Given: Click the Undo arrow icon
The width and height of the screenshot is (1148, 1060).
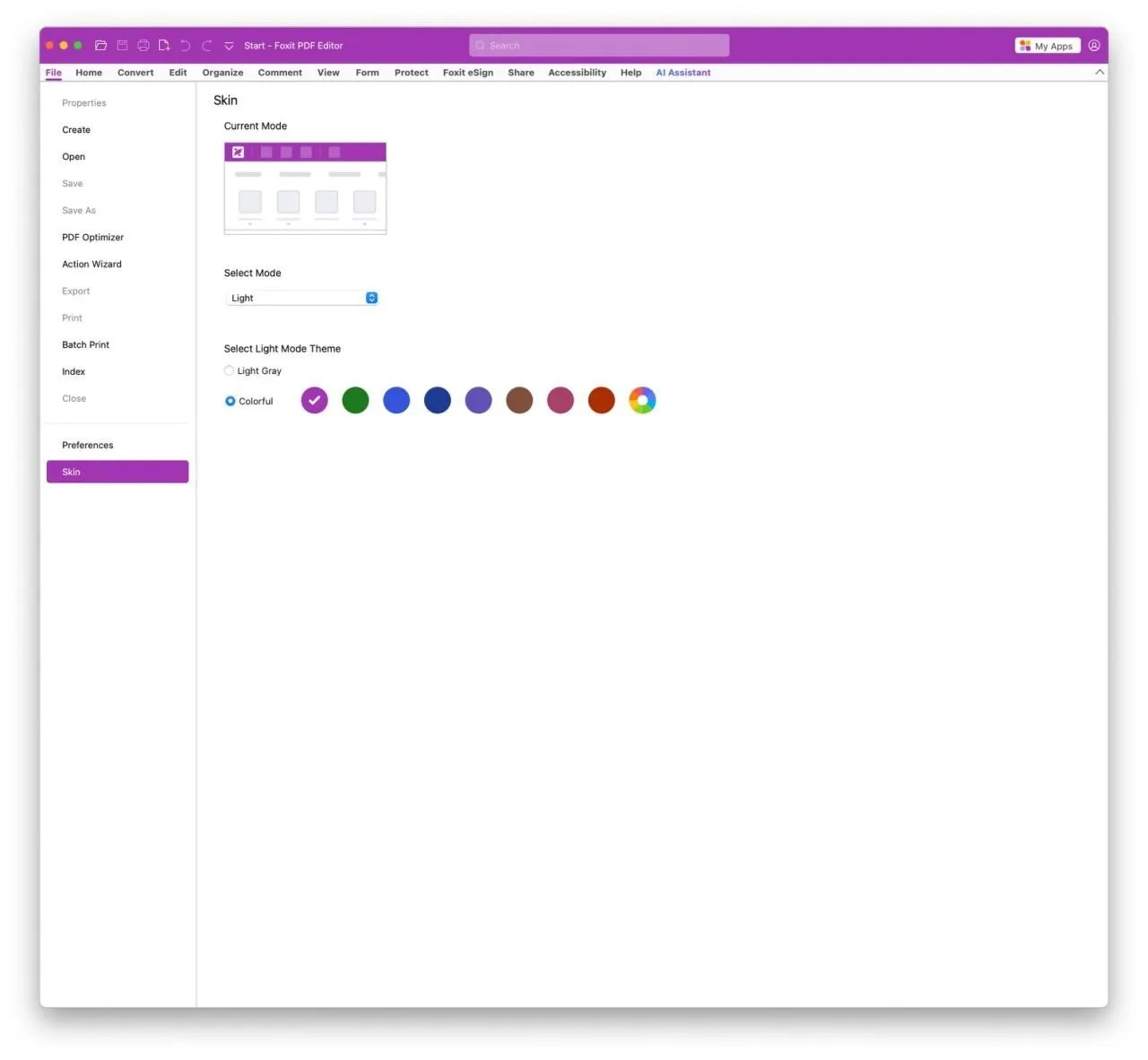Looking at the screenshot, I should click(x=185, y=46).
